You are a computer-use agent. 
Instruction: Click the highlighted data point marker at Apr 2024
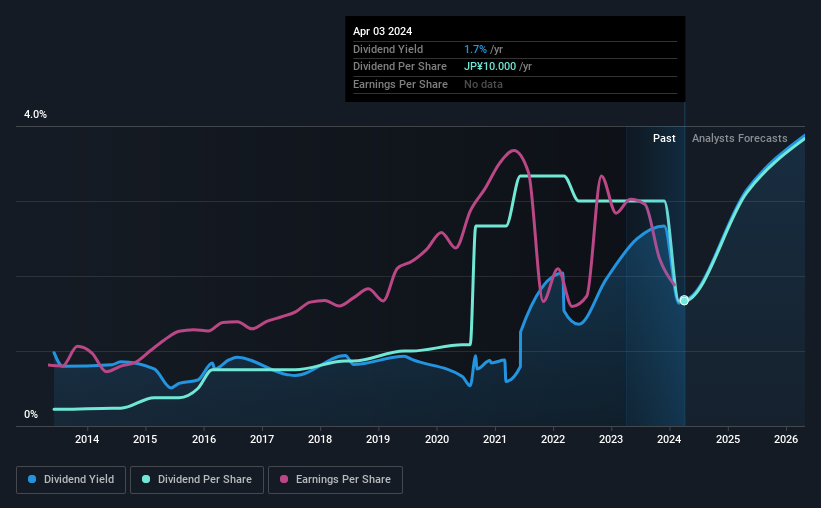click(x=684, y=301)
